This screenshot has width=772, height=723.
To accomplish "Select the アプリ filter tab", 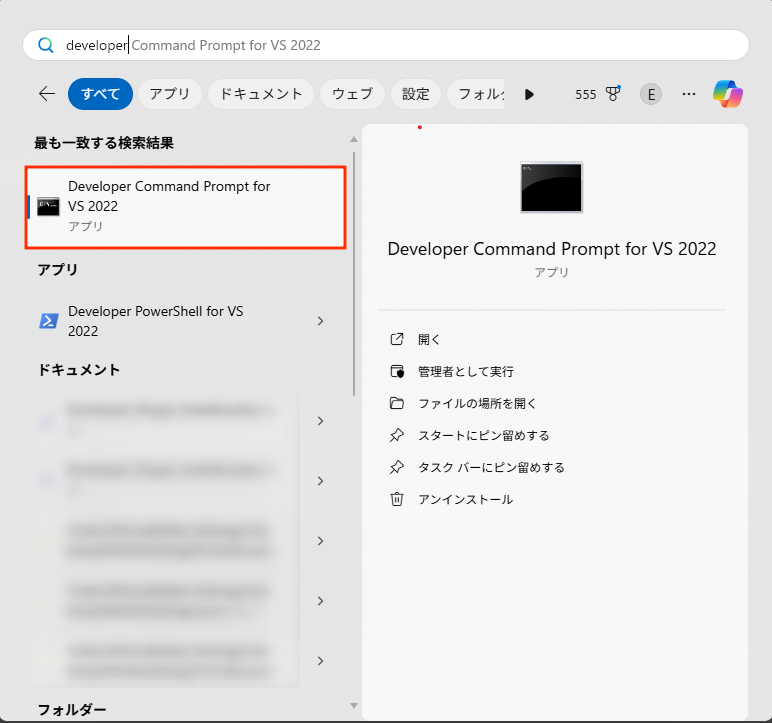I will (170, 94).
